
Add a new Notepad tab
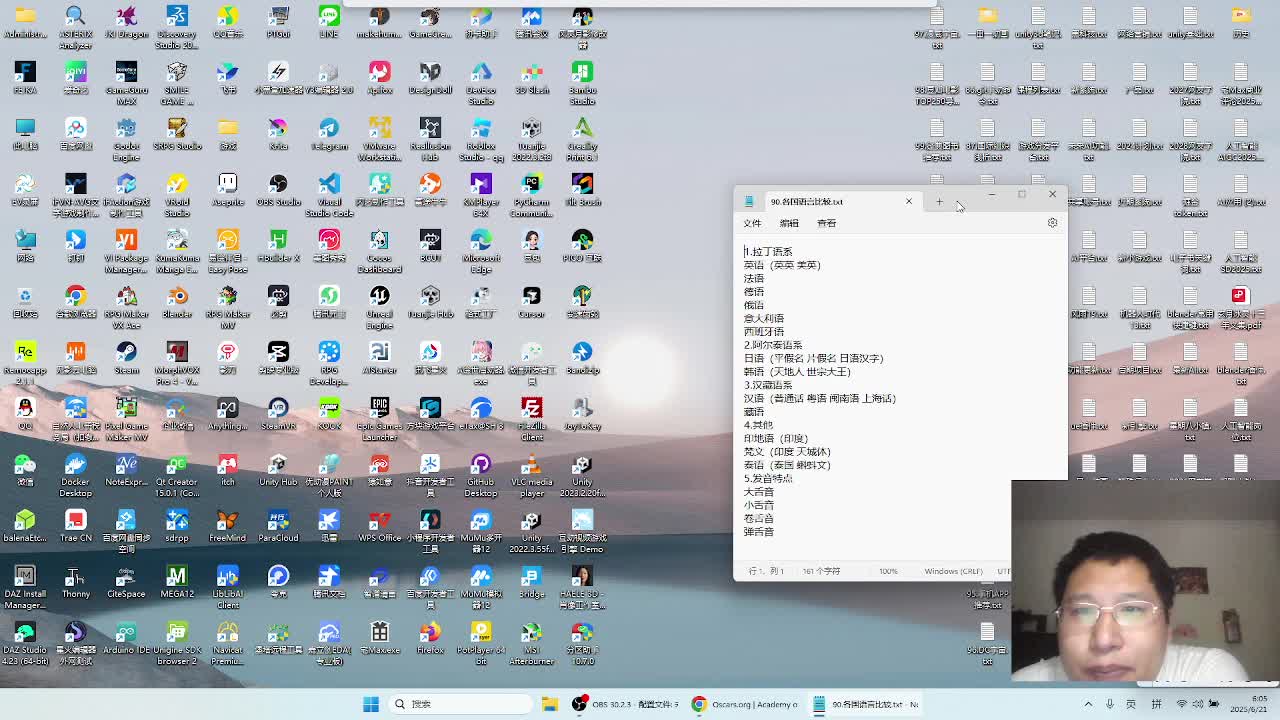pos(939,202)
